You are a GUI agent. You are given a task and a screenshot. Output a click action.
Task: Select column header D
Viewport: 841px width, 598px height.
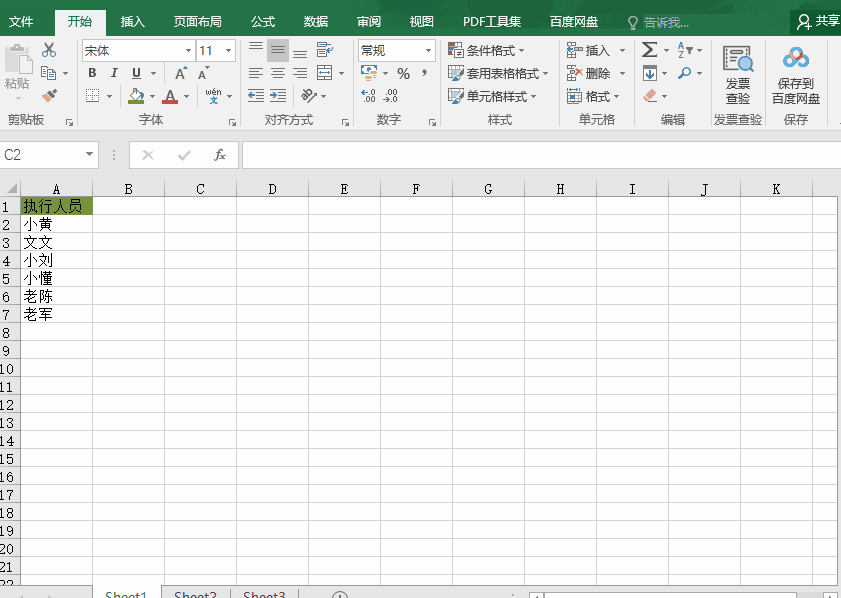[272, 189]
